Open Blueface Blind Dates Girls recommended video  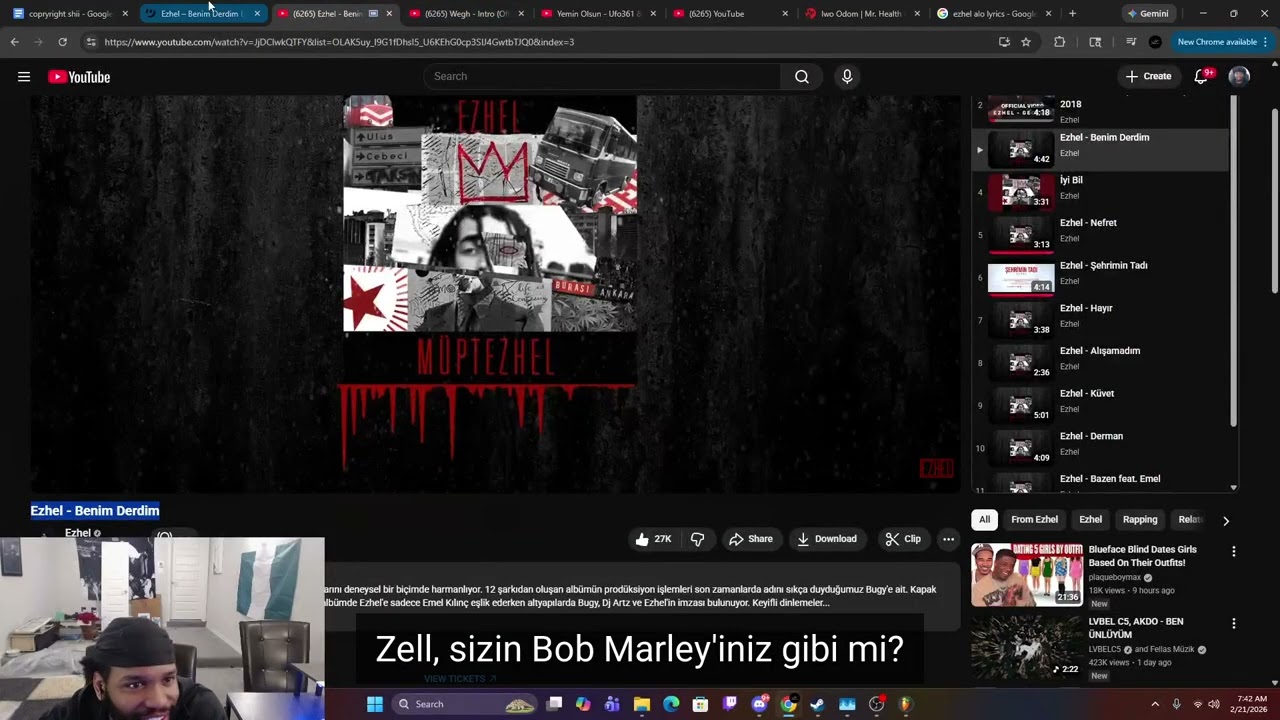point(1142,556)
